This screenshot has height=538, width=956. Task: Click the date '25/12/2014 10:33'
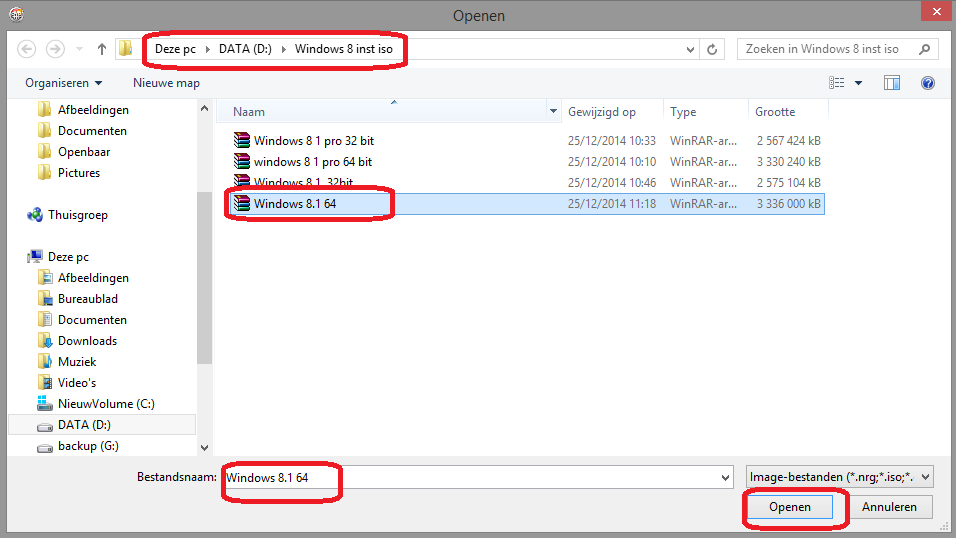point(612,141)
